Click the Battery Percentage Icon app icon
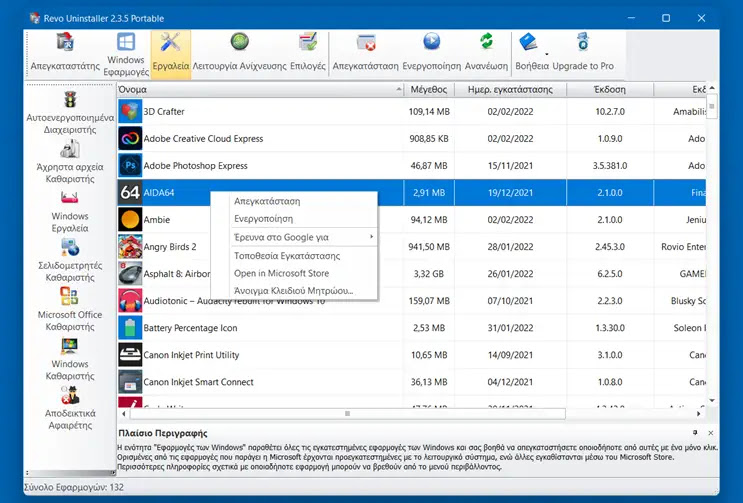Image resolution: width=743 pixels, height=503 pixels. pos(130,328)
